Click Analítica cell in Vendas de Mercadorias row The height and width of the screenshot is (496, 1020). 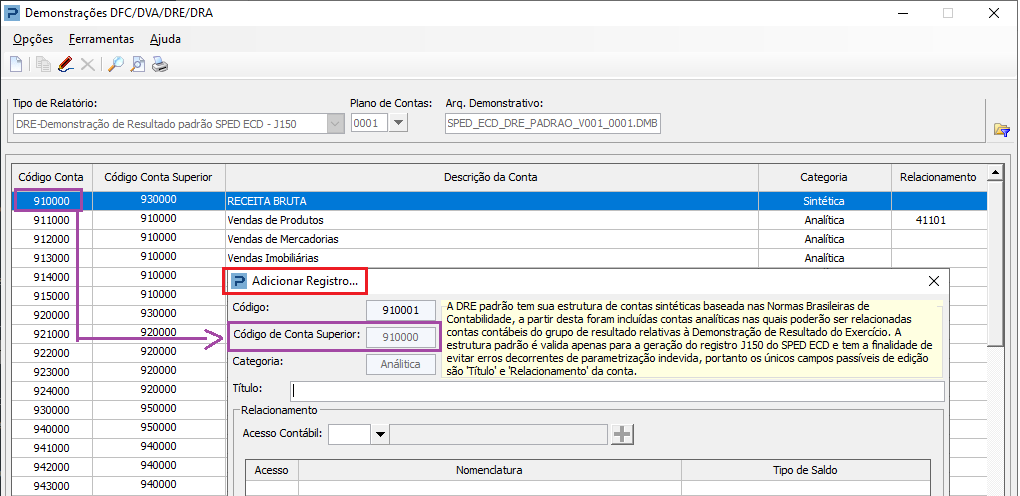point(824,239)
